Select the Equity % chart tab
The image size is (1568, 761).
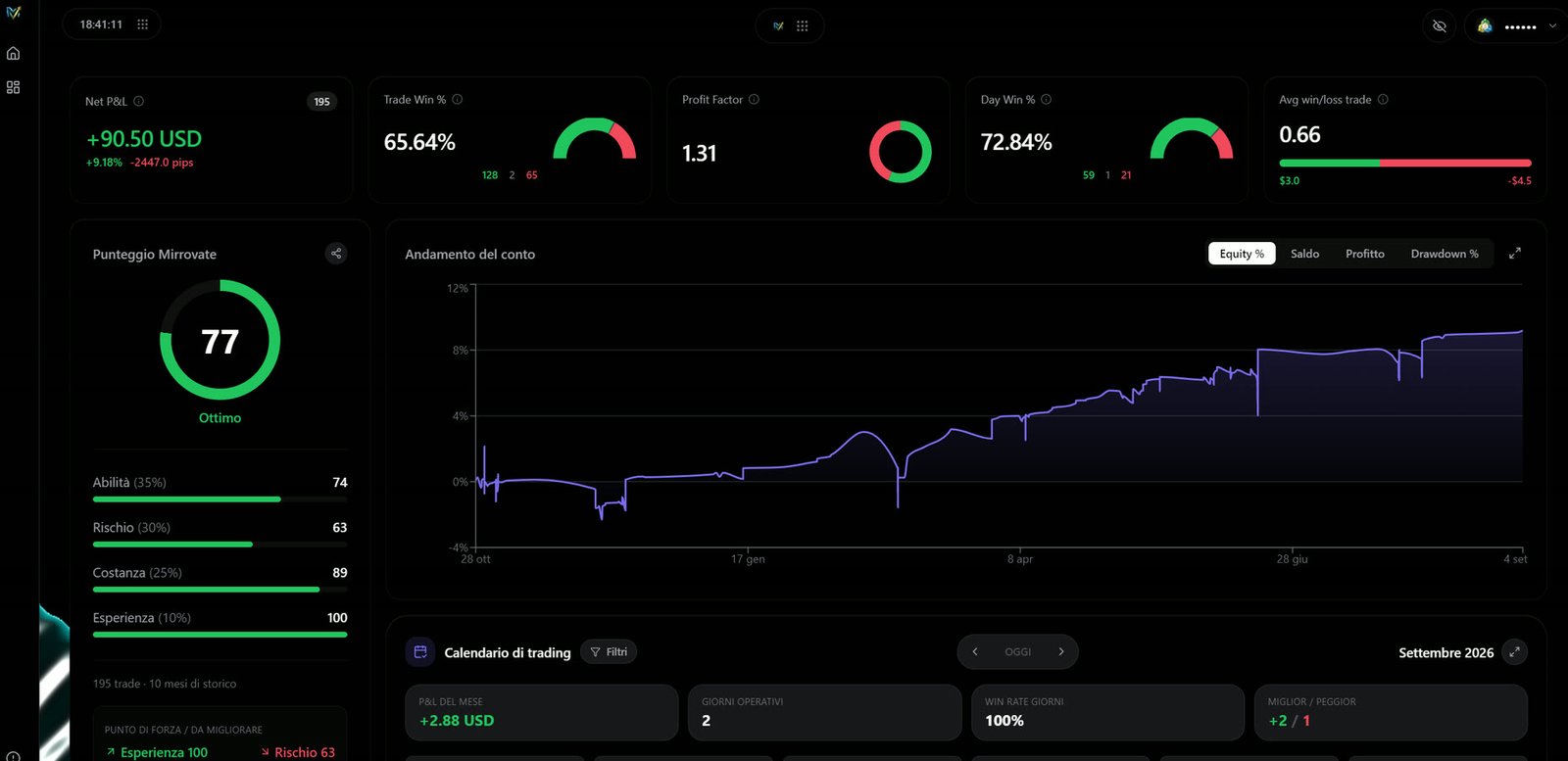(1242, 254)
